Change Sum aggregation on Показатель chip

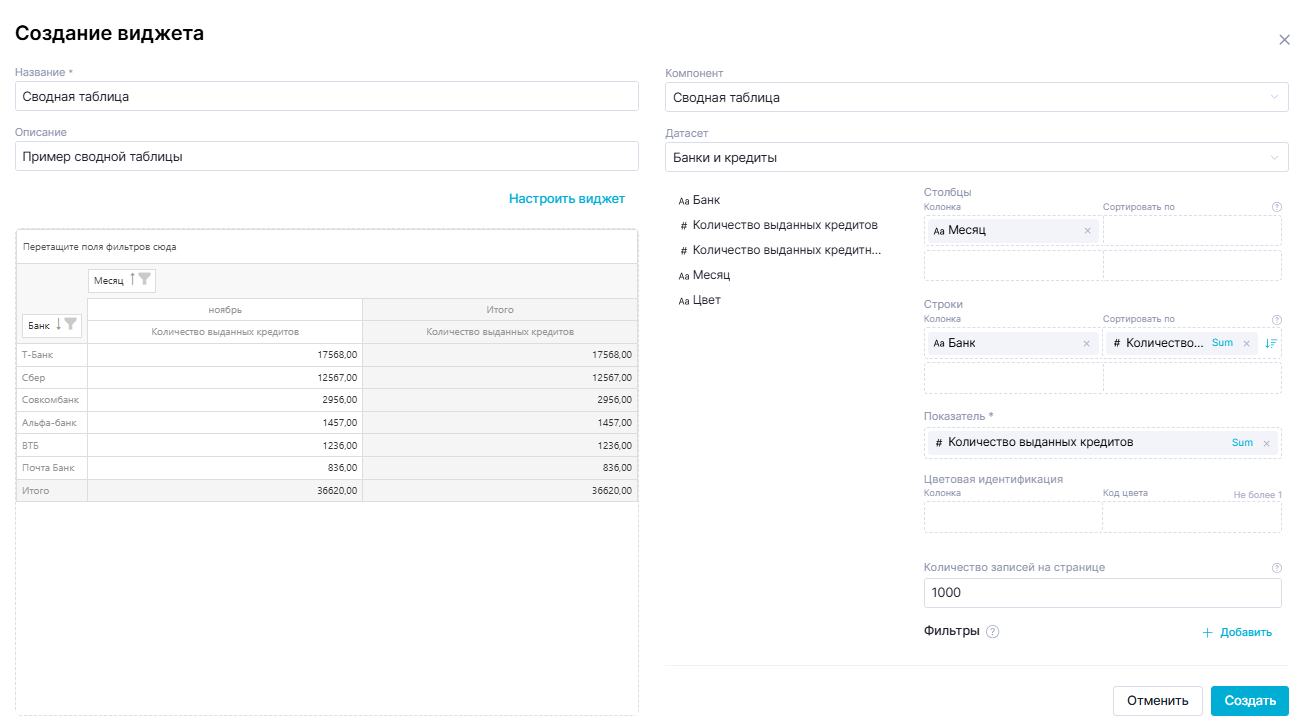click(1242, 443)
